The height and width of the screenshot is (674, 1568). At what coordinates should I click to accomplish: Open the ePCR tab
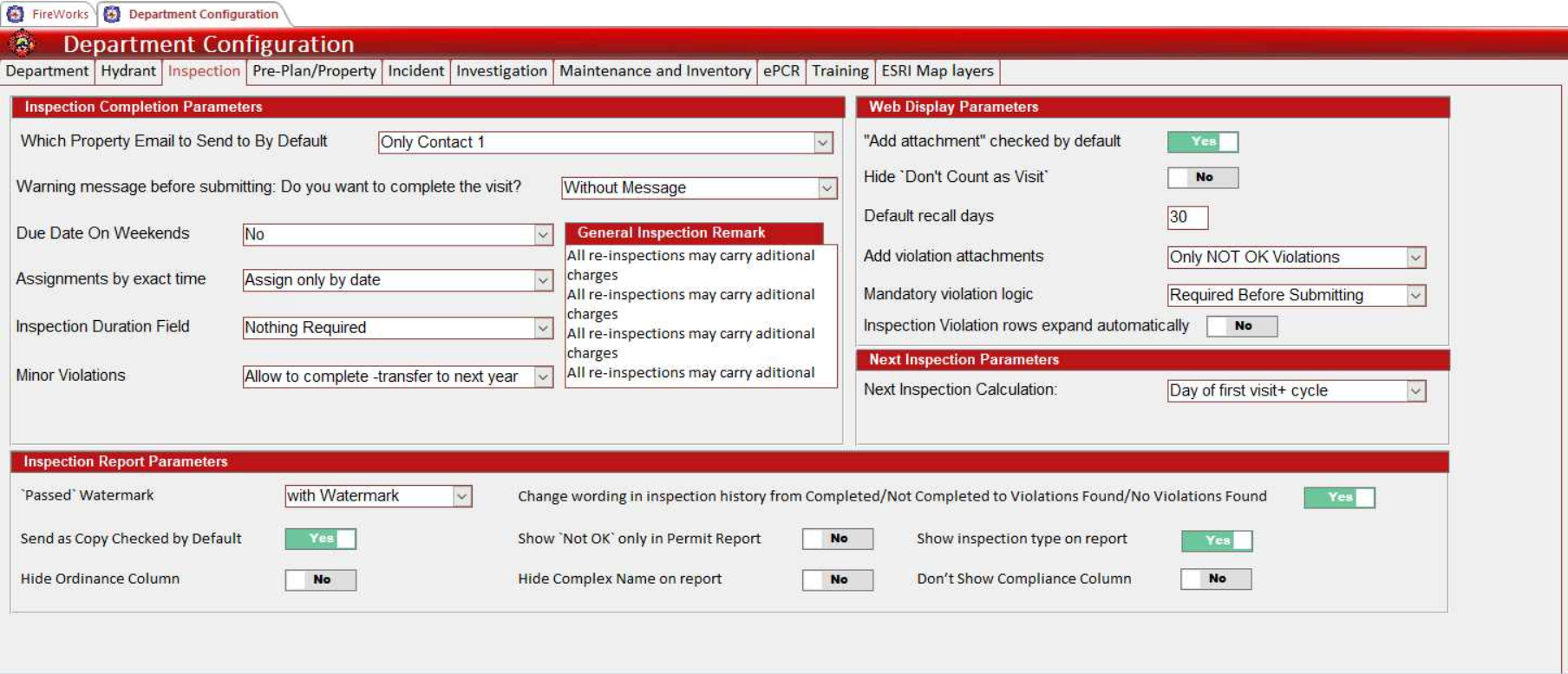coord(781,71)
